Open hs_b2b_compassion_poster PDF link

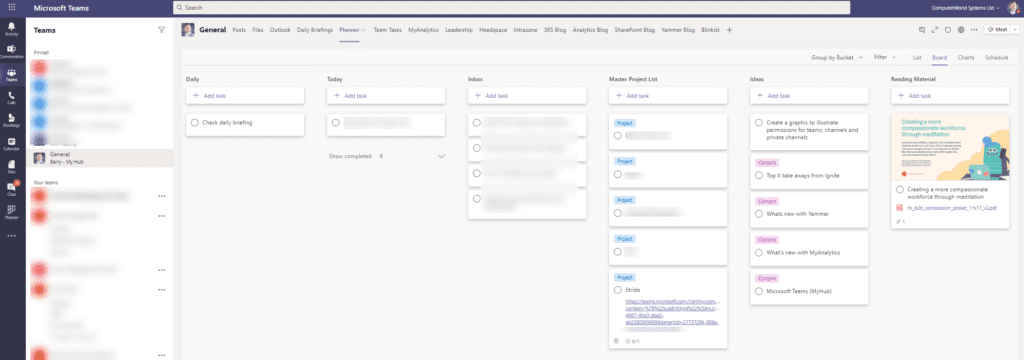coord(952,208)
